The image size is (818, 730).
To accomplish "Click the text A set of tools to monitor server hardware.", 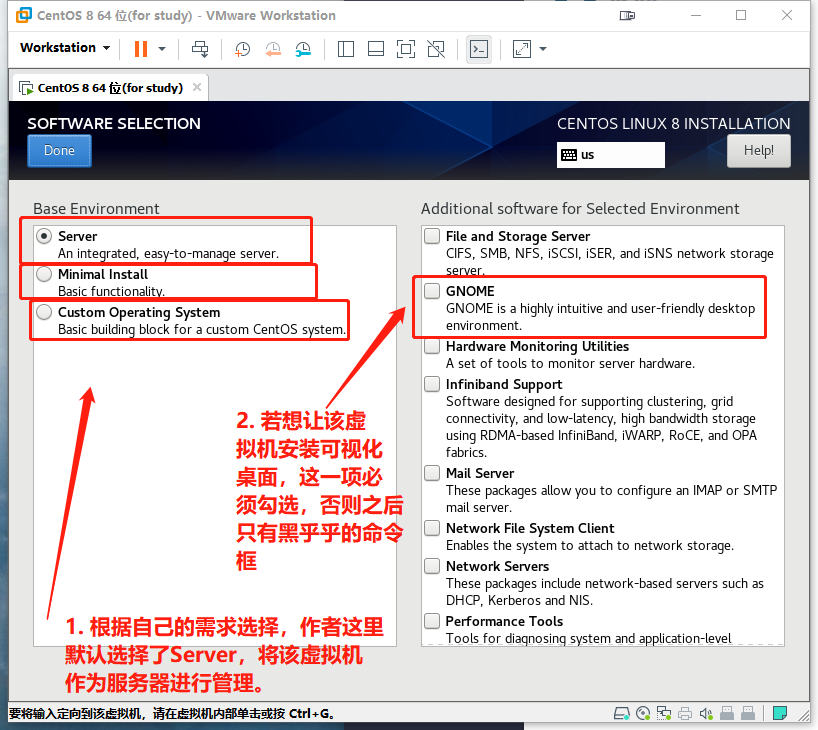I will tap(570, 363).
